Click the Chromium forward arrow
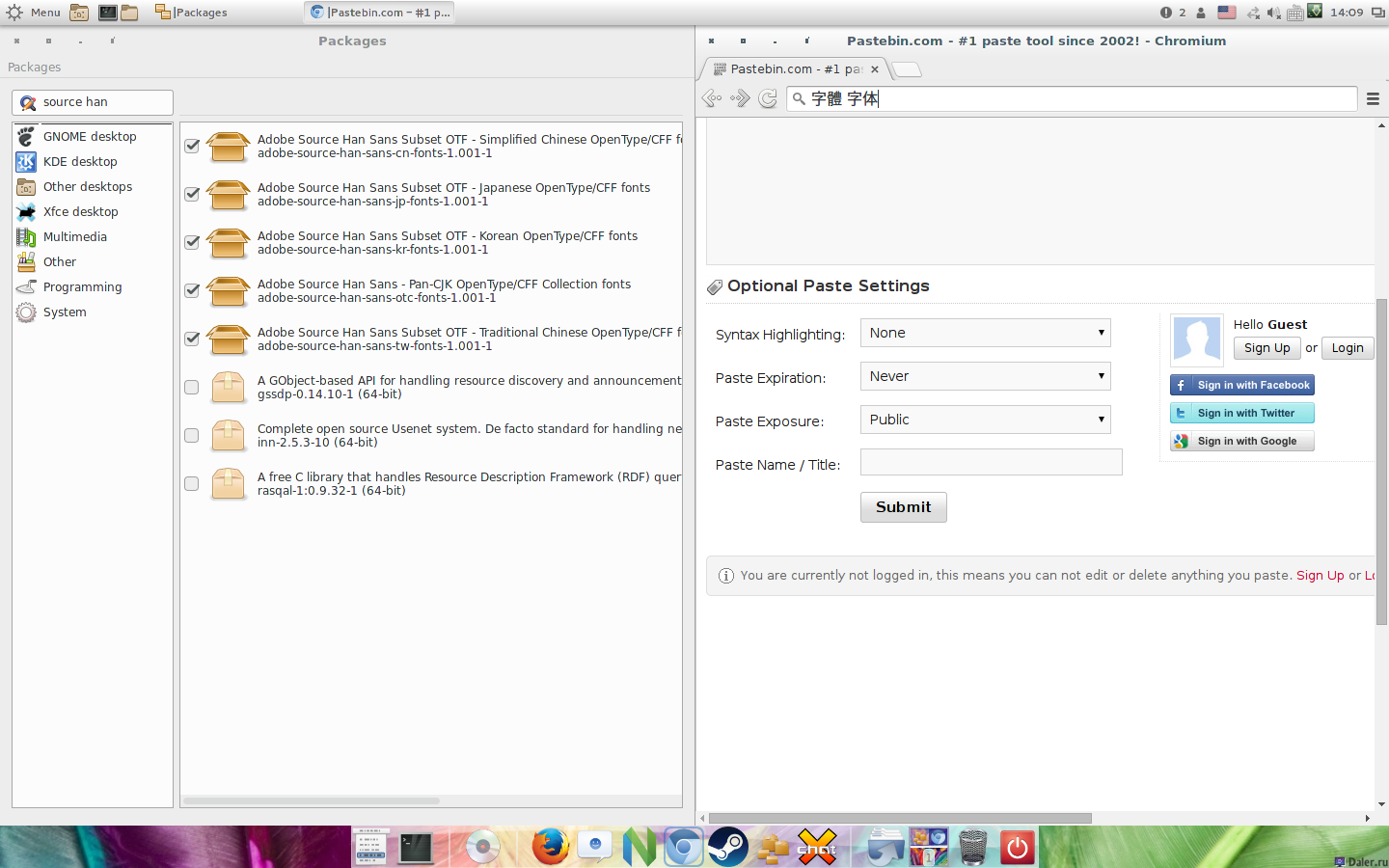1389x868 pixels. (740, 98)
